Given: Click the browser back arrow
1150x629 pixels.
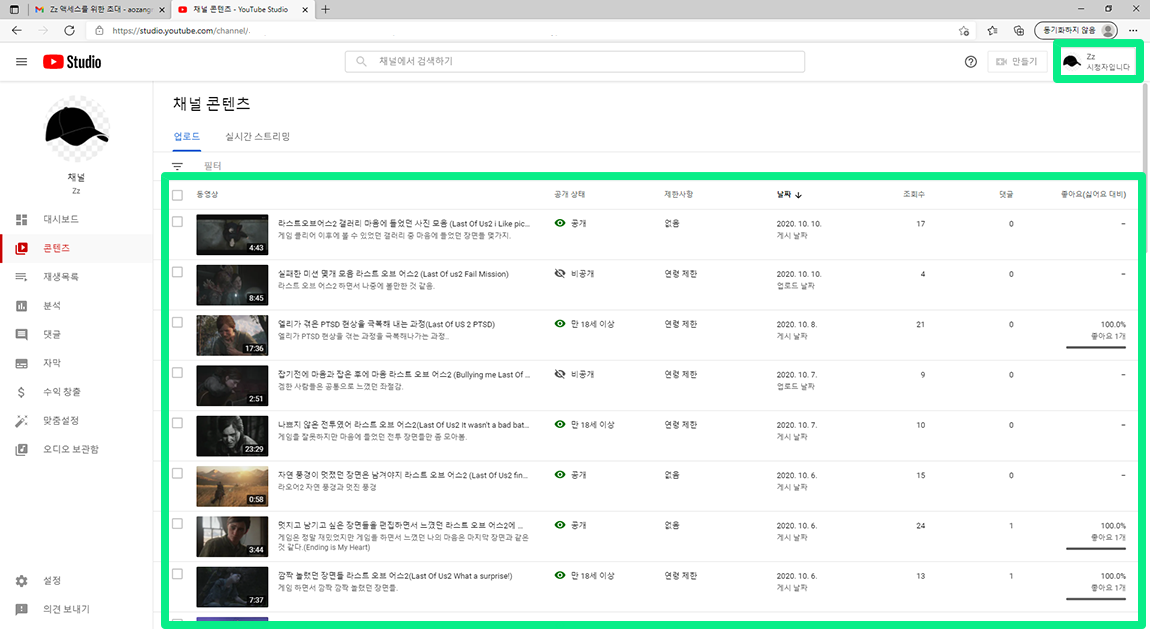Looking at the screenshot, I should [x=17, y=30].
